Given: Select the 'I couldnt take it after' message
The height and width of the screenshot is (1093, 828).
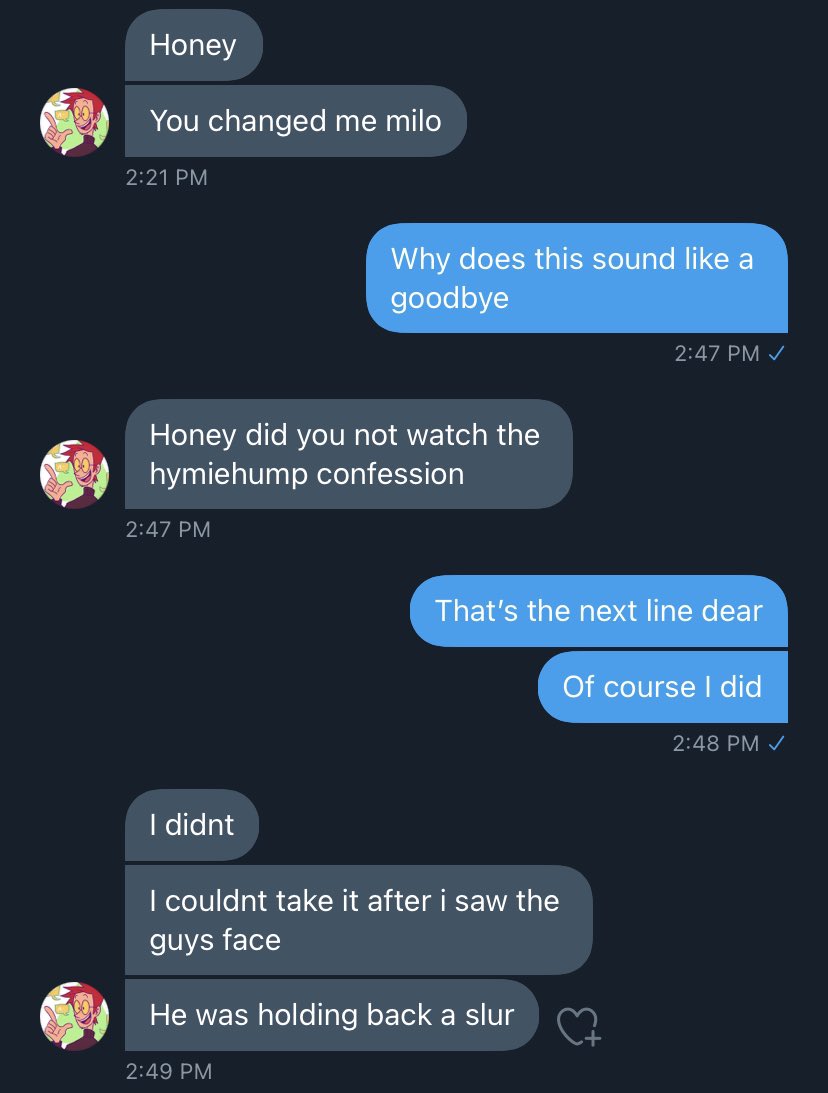Looking at the screenshot, I should [x=358, y=920].
